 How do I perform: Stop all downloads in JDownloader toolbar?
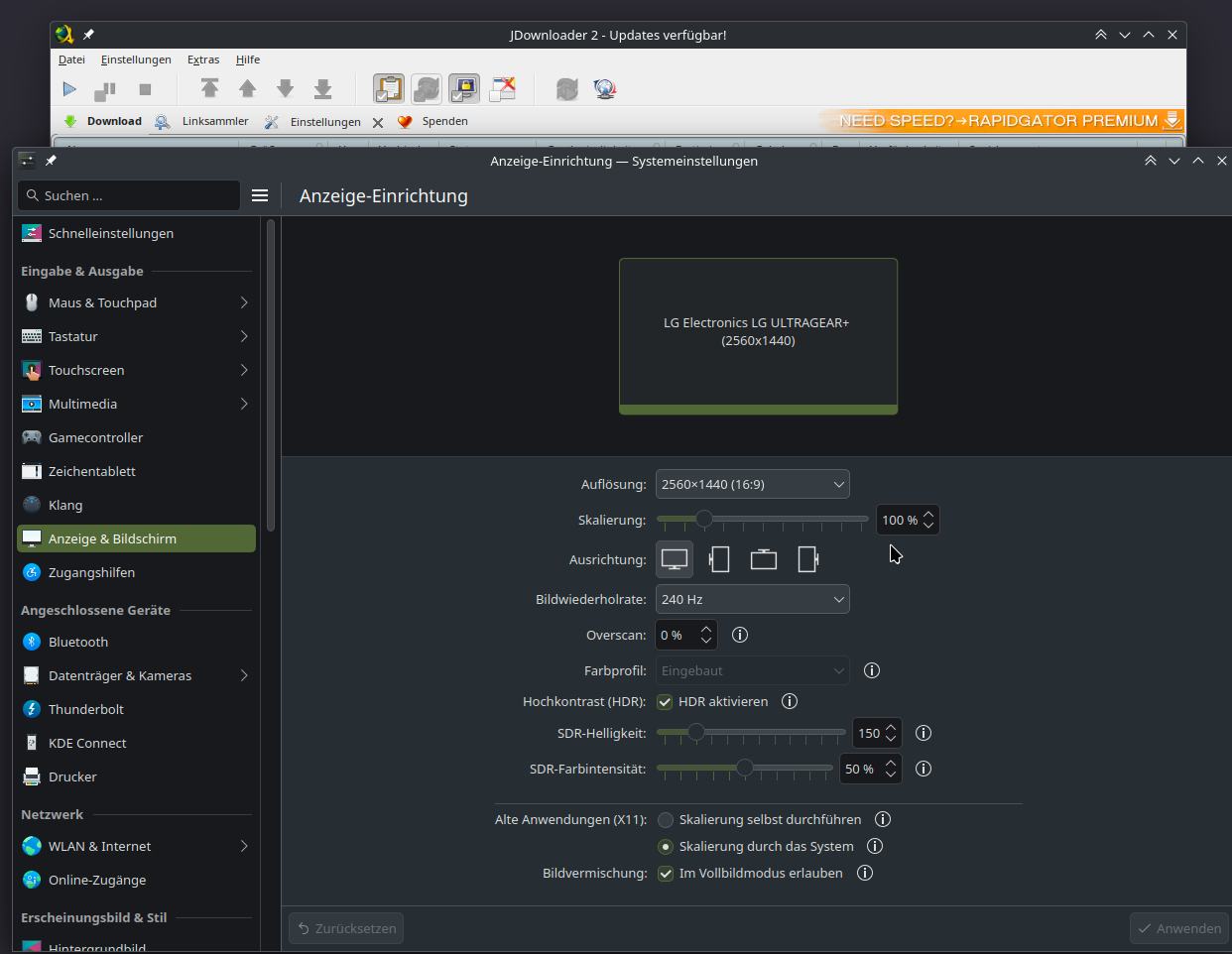[145, 89]
